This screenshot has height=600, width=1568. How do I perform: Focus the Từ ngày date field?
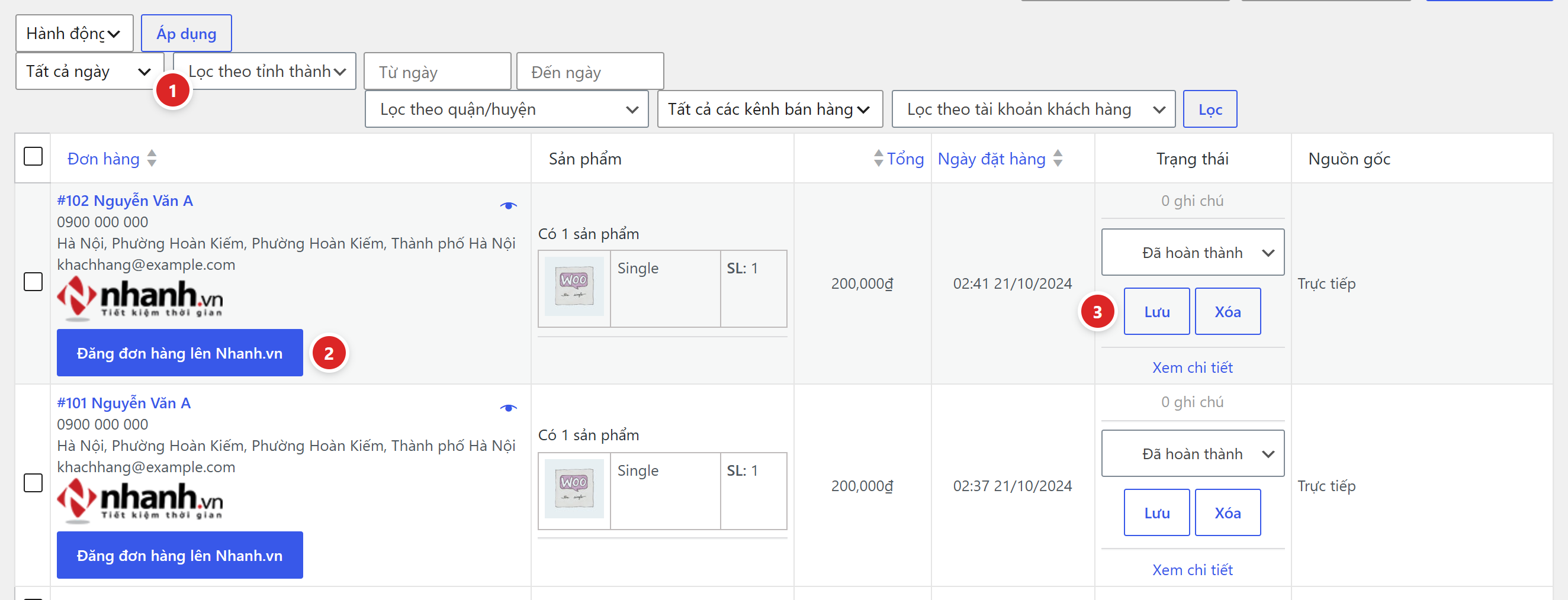437,72
